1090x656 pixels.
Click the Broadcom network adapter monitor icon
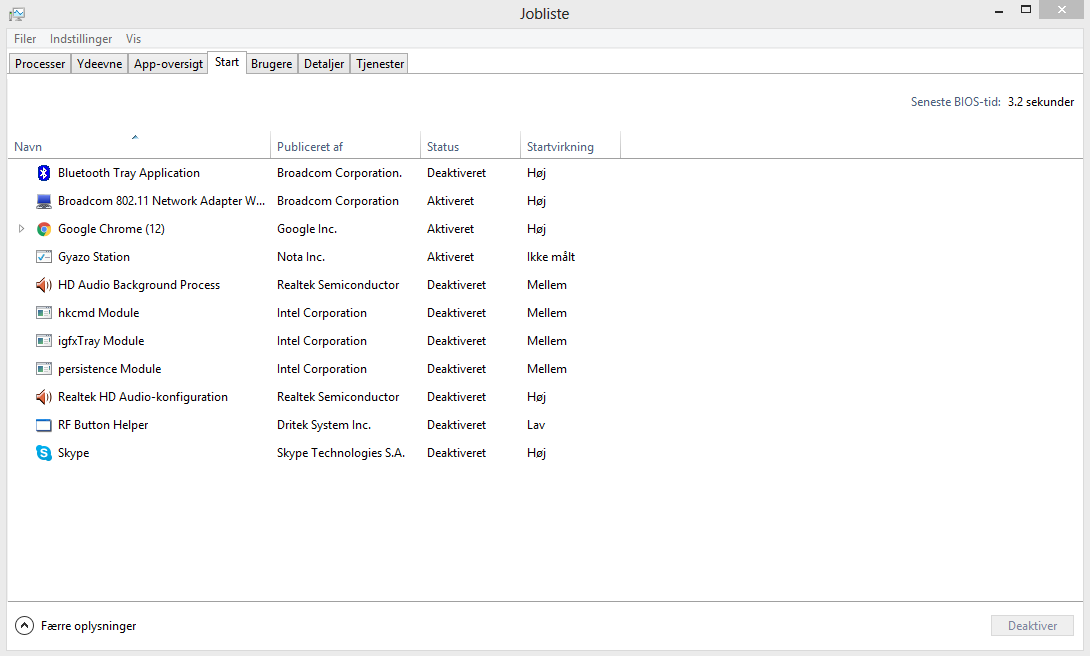point(44,201)
